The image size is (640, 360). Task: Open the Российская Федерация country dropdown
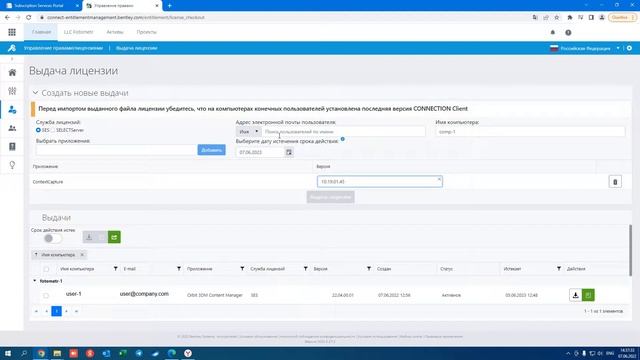tap(584, 48)
